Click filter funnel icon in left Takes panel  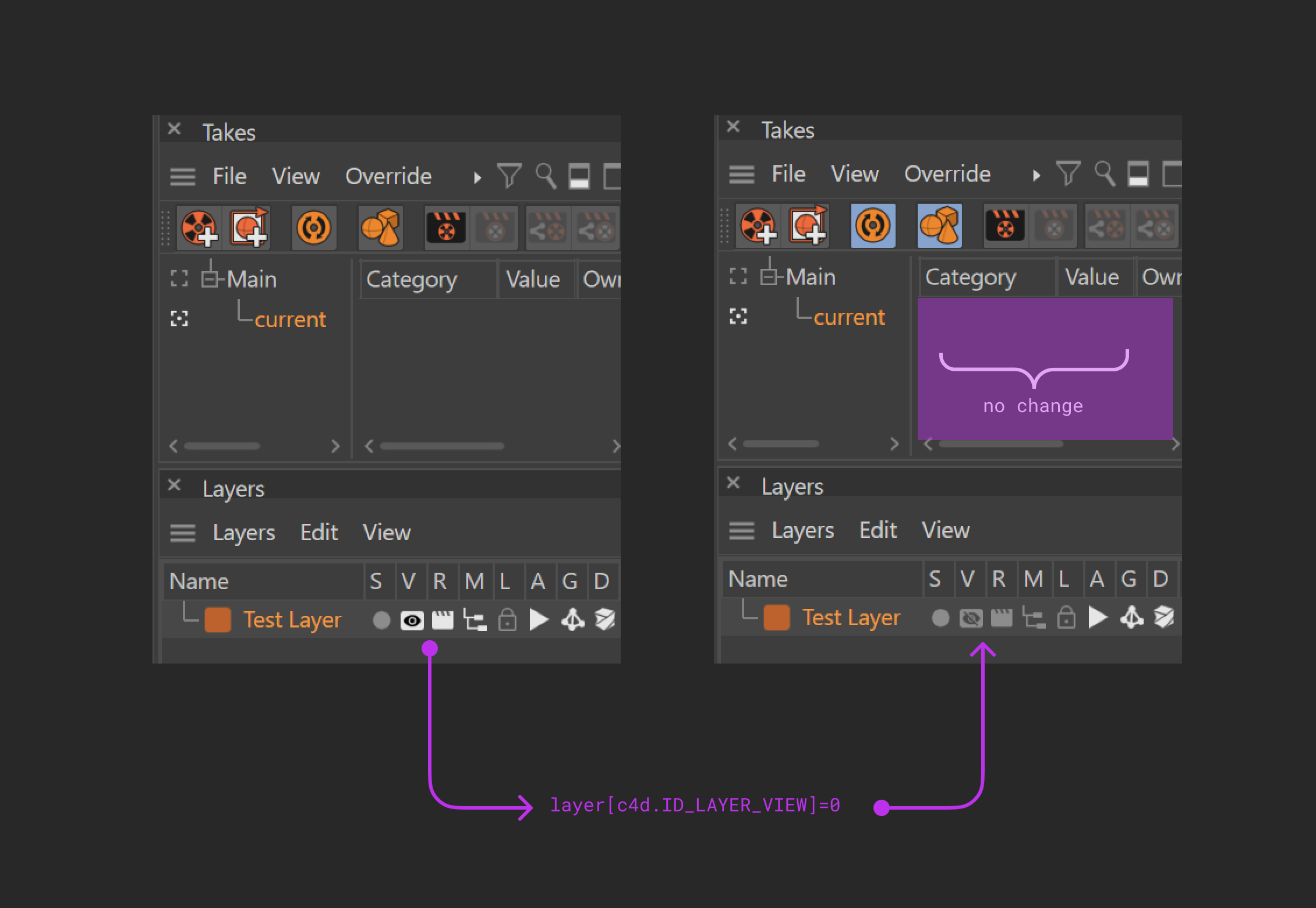click(x=509, y=176)
